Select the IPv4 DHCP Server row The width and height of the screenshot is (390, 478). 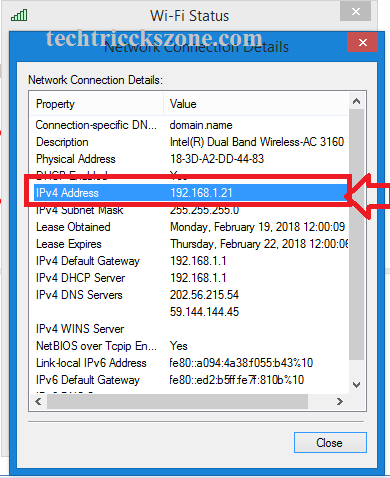tap(190, 278)
